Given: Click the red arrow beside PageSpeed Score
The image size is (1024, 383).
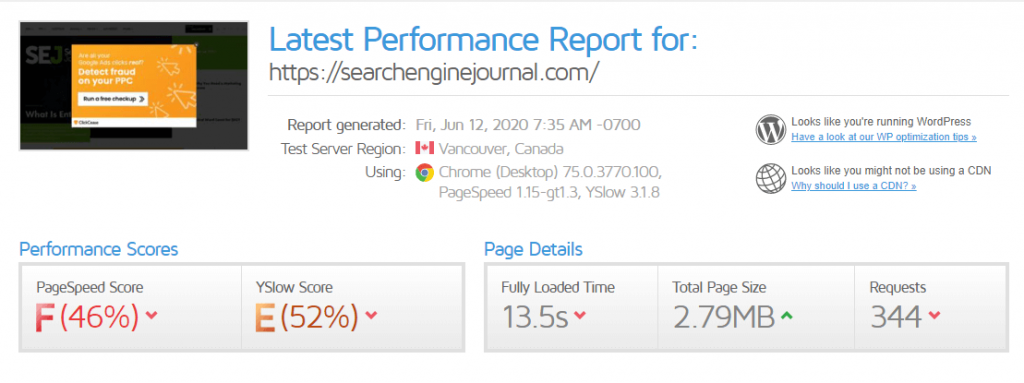Looking at the screenshot, I should [152, 316].
